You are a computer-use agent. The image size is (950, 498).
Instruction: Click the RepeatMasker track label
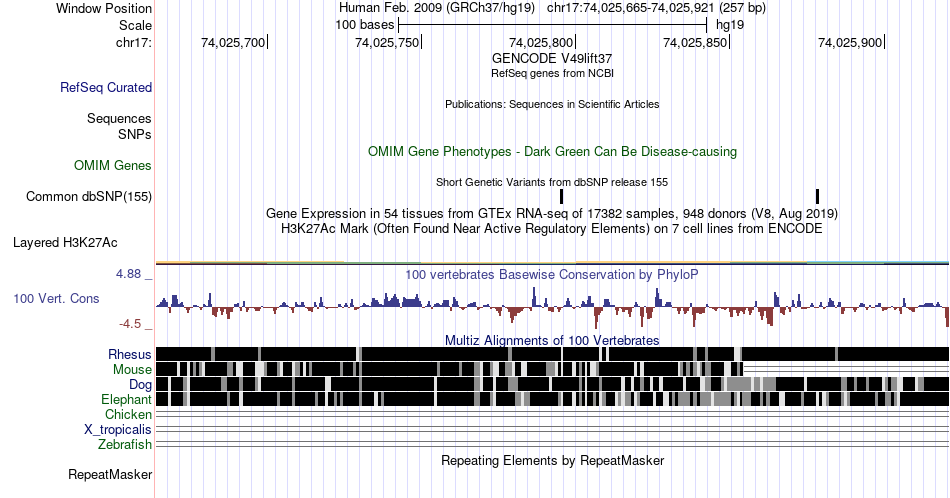[x=110, y=474]
